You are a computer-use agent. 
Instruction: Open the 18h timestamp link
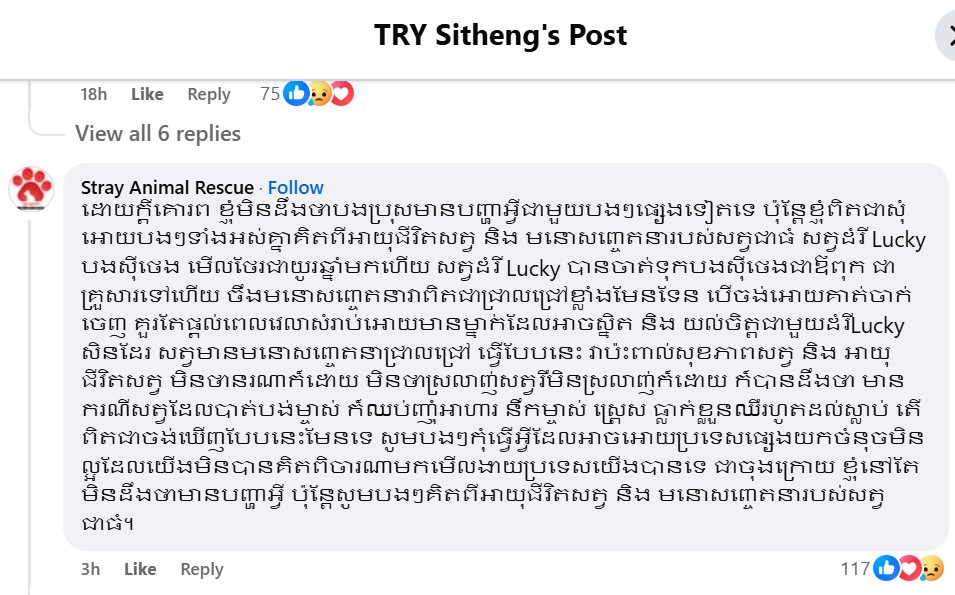tap(94, 94)
